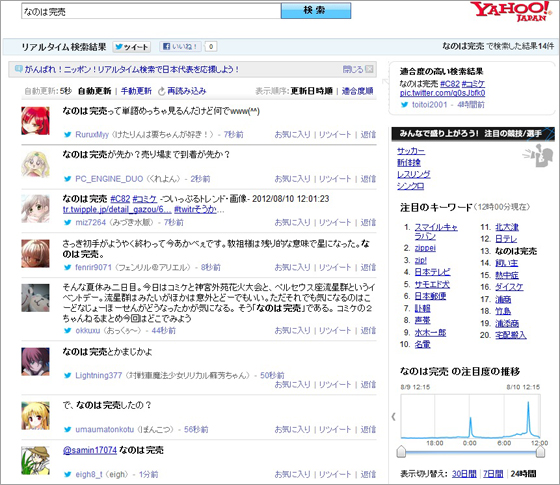Open trending keyword 熱中症
Viewport: 560px width, 485px height.
pos(507,275)
